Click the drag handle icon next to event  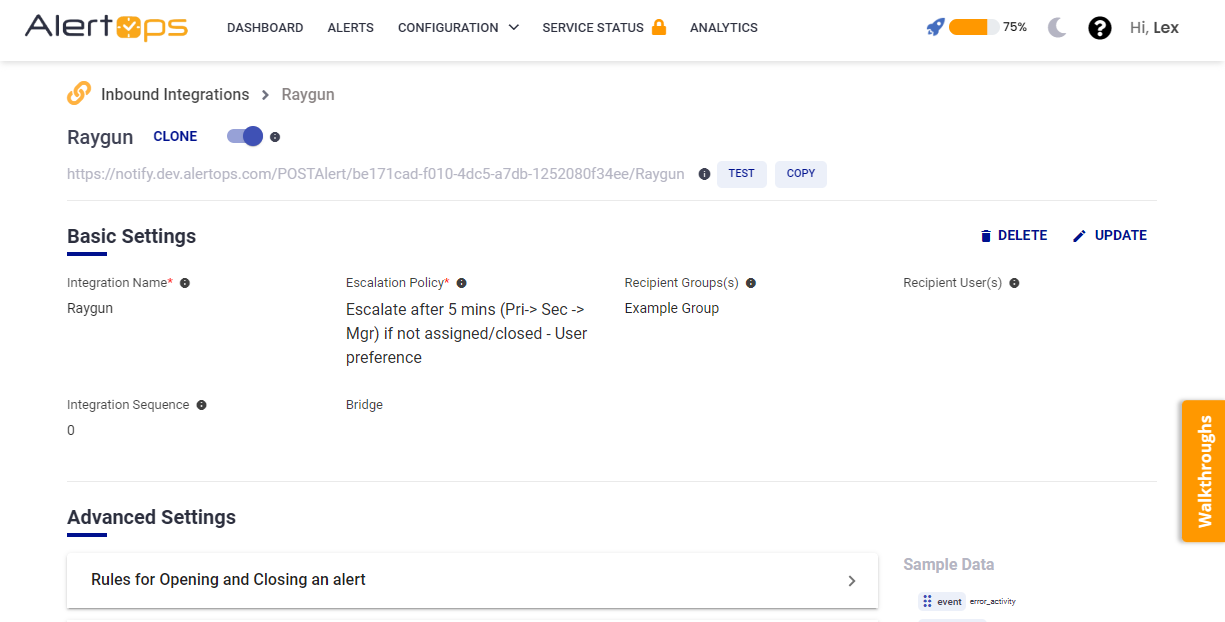coord(927,602)
